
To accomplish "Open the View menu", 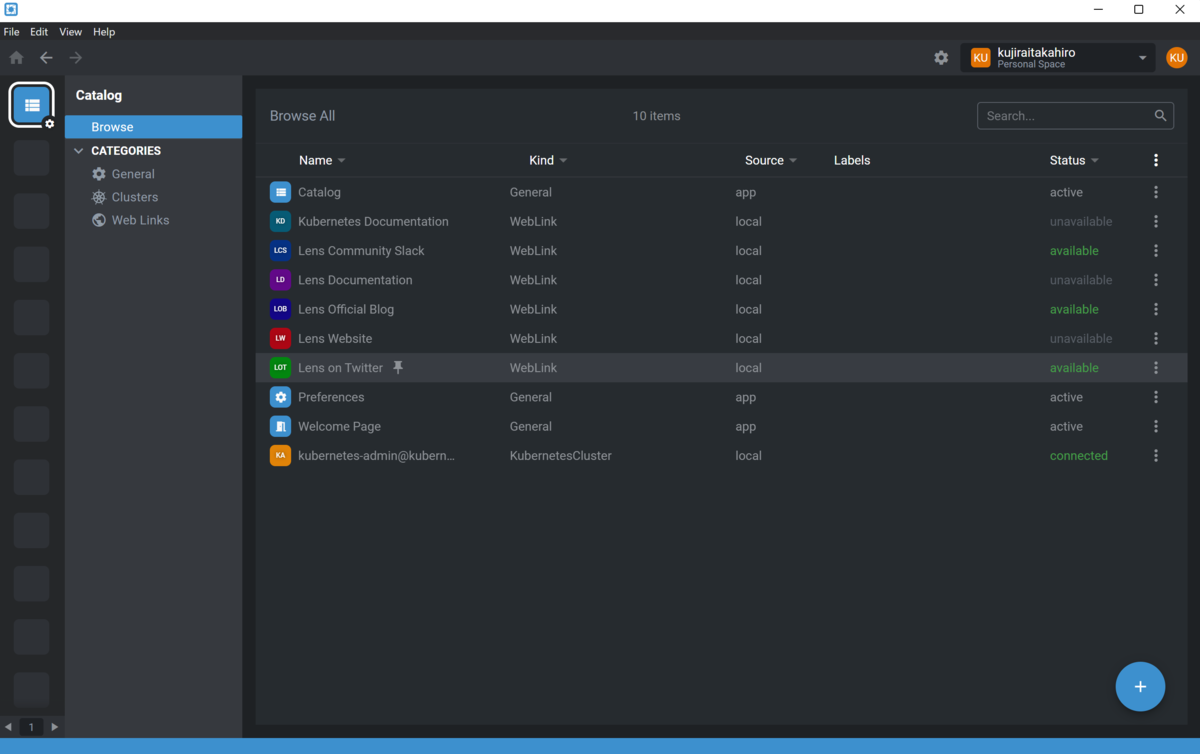I will 70,32.
